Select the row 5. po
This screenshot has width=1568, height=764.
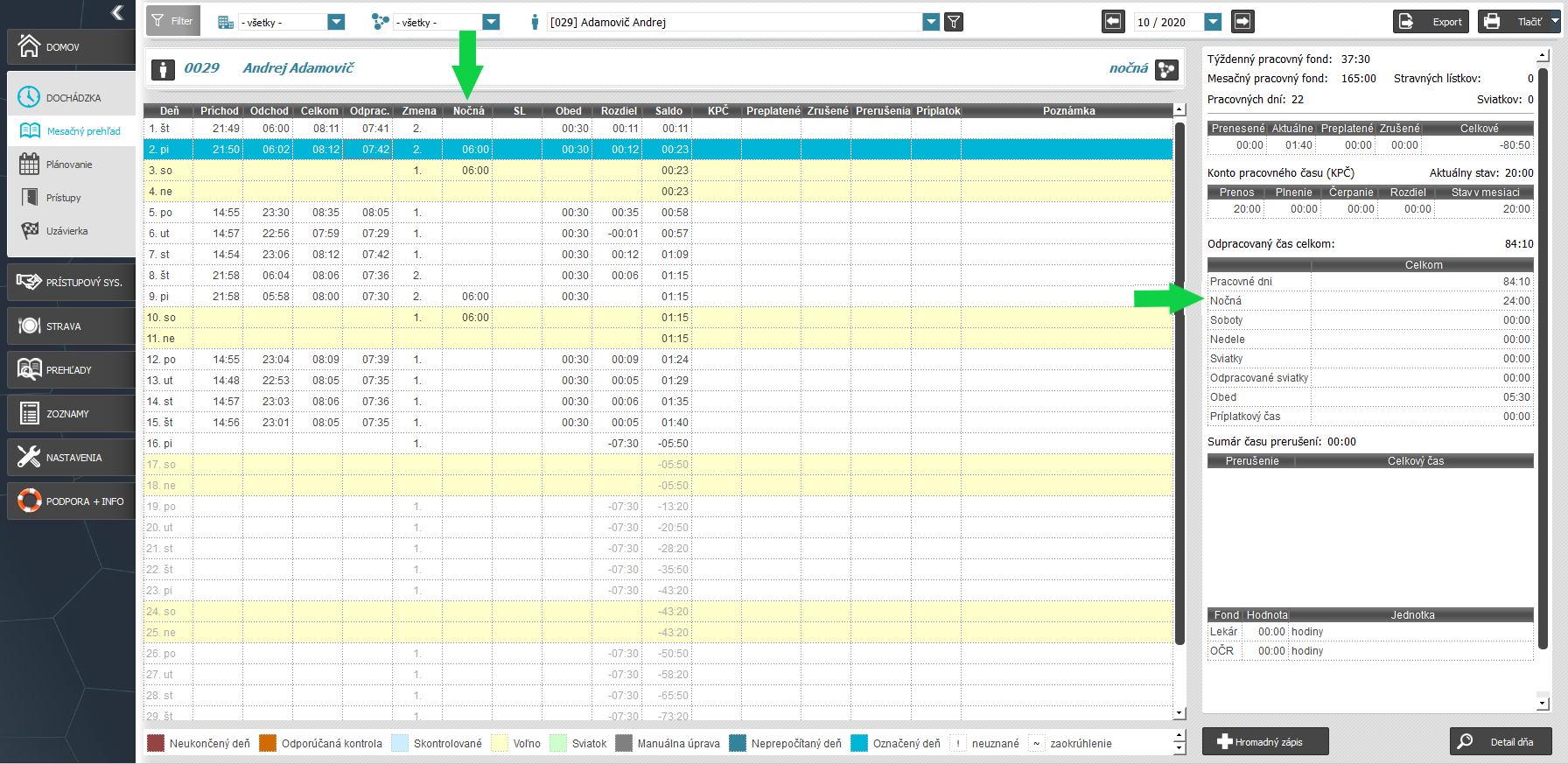click(x=658, y=213)
